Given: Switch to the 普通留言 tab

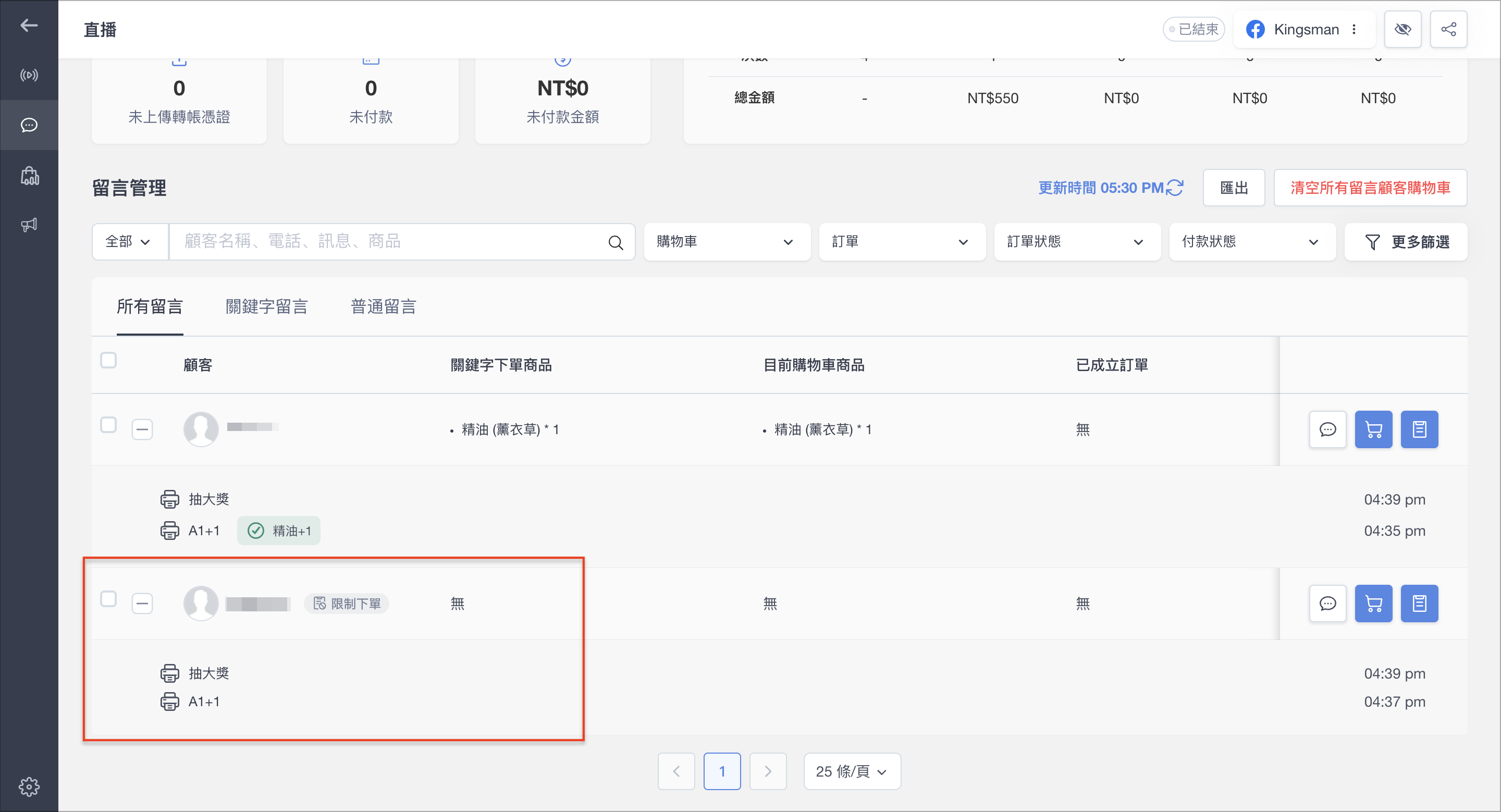Looking at the screenshot, I should click(384, 307).
